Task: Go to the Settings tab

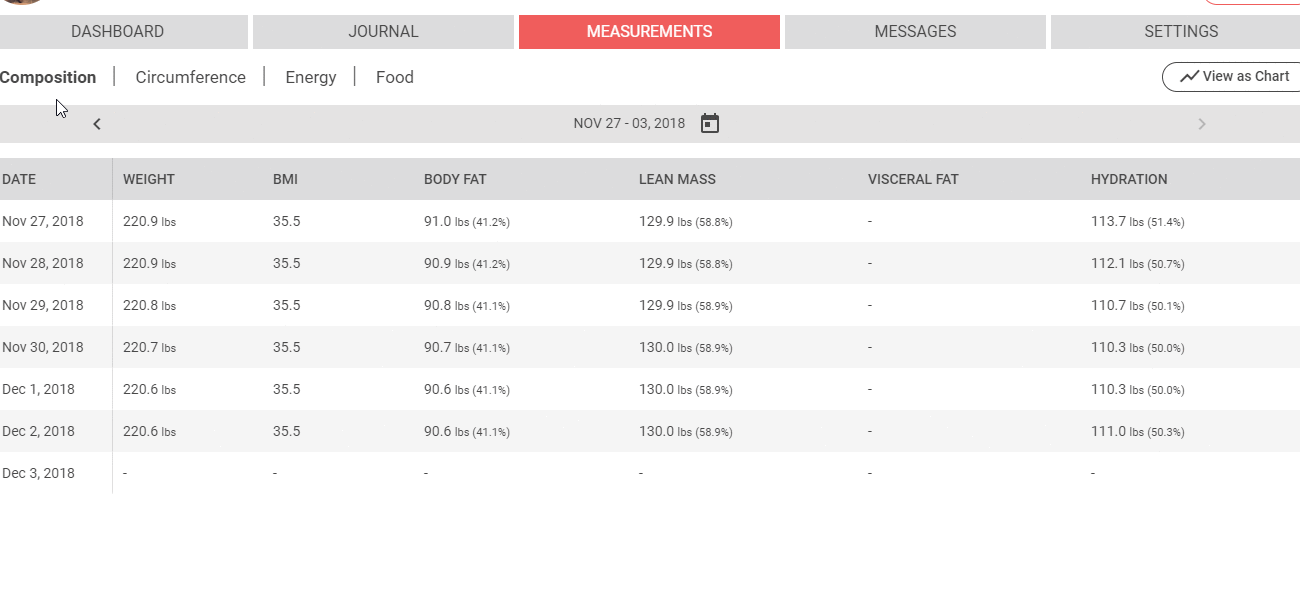Action: click(x=1181, y=32)
